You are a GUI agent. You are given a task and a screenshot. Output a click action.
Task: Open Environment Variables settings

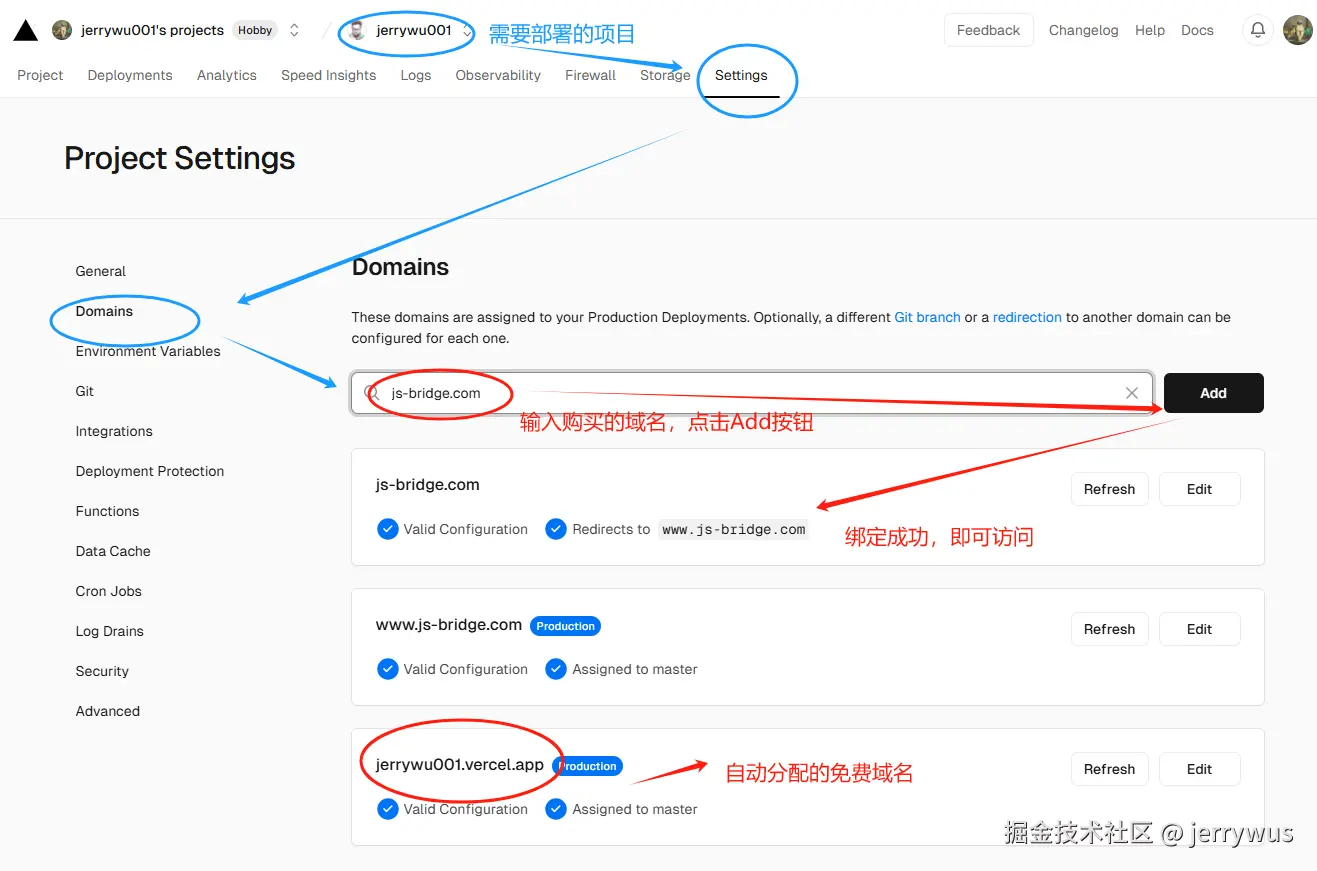tap(148, 351)
